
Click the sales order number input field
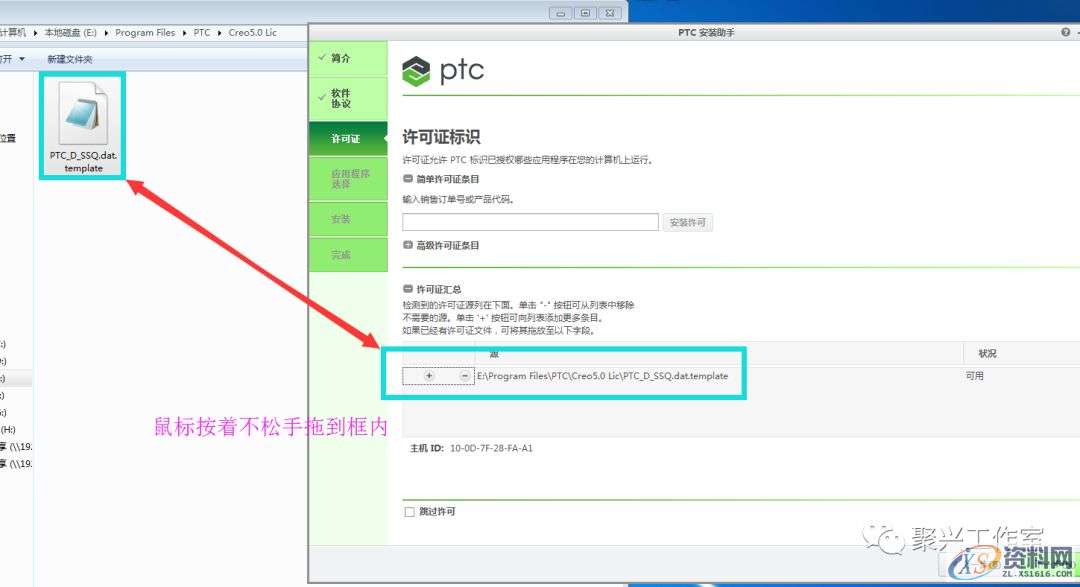click(530, 221)
